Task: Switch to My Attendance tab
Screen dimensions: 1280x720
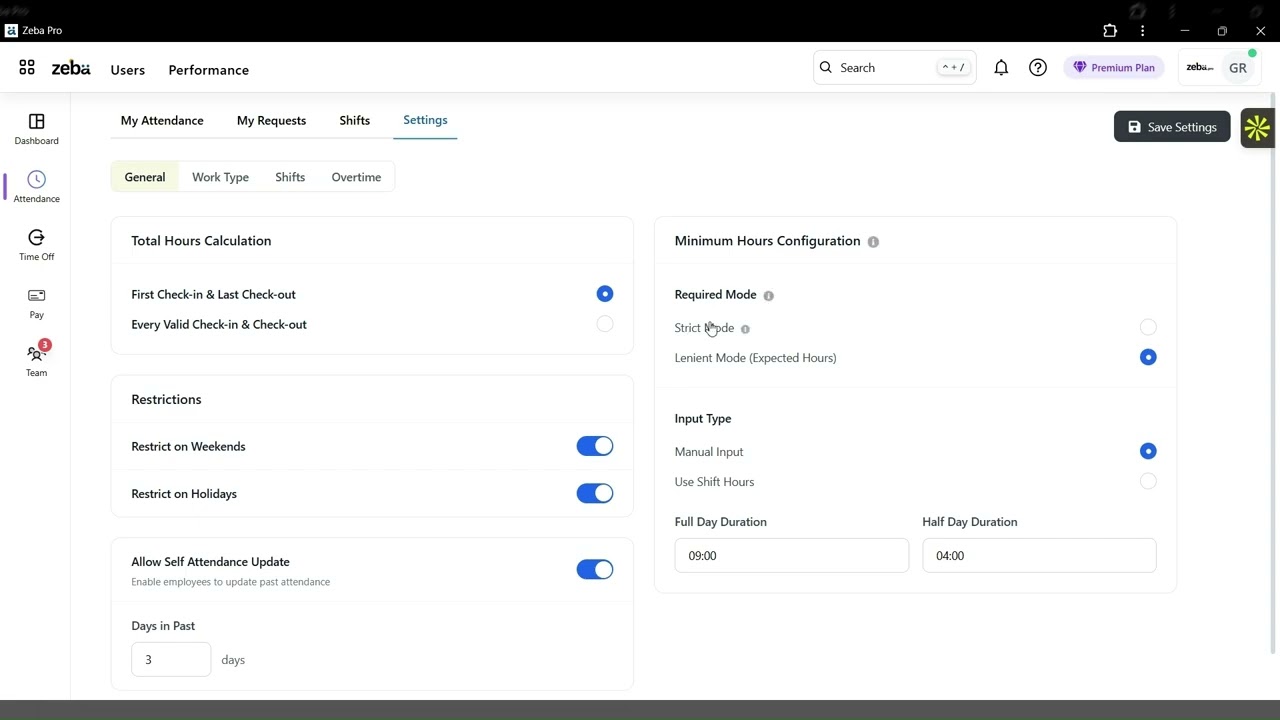Action: (x=162, y=120)
